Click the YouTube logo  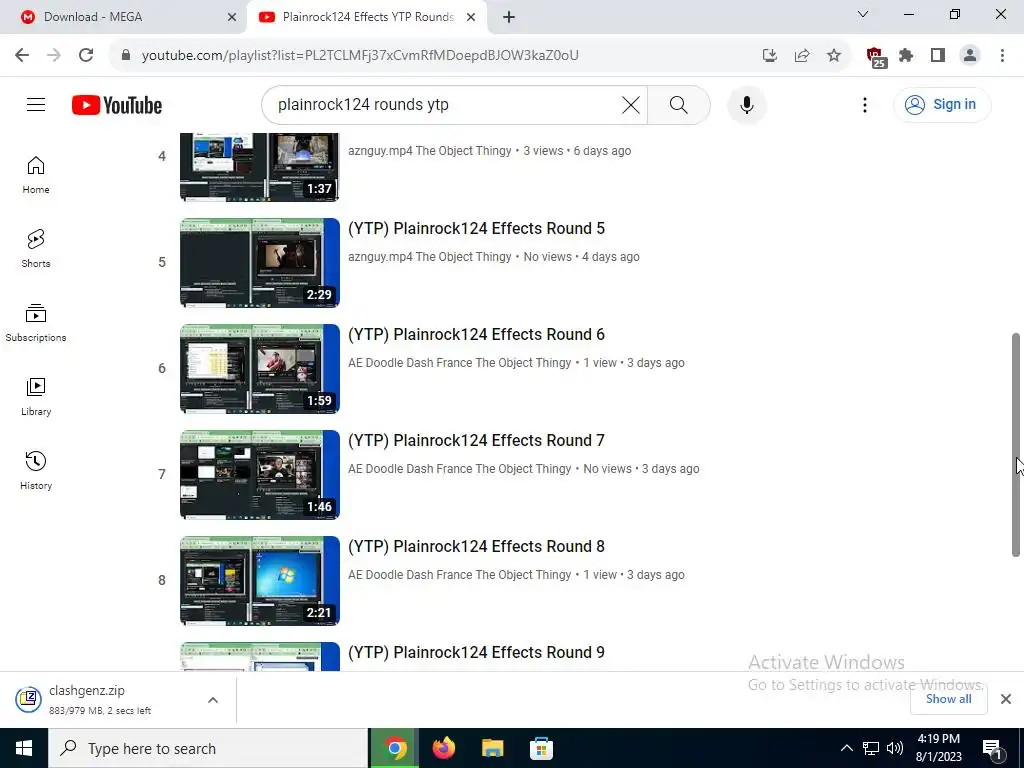coord(117,105)
